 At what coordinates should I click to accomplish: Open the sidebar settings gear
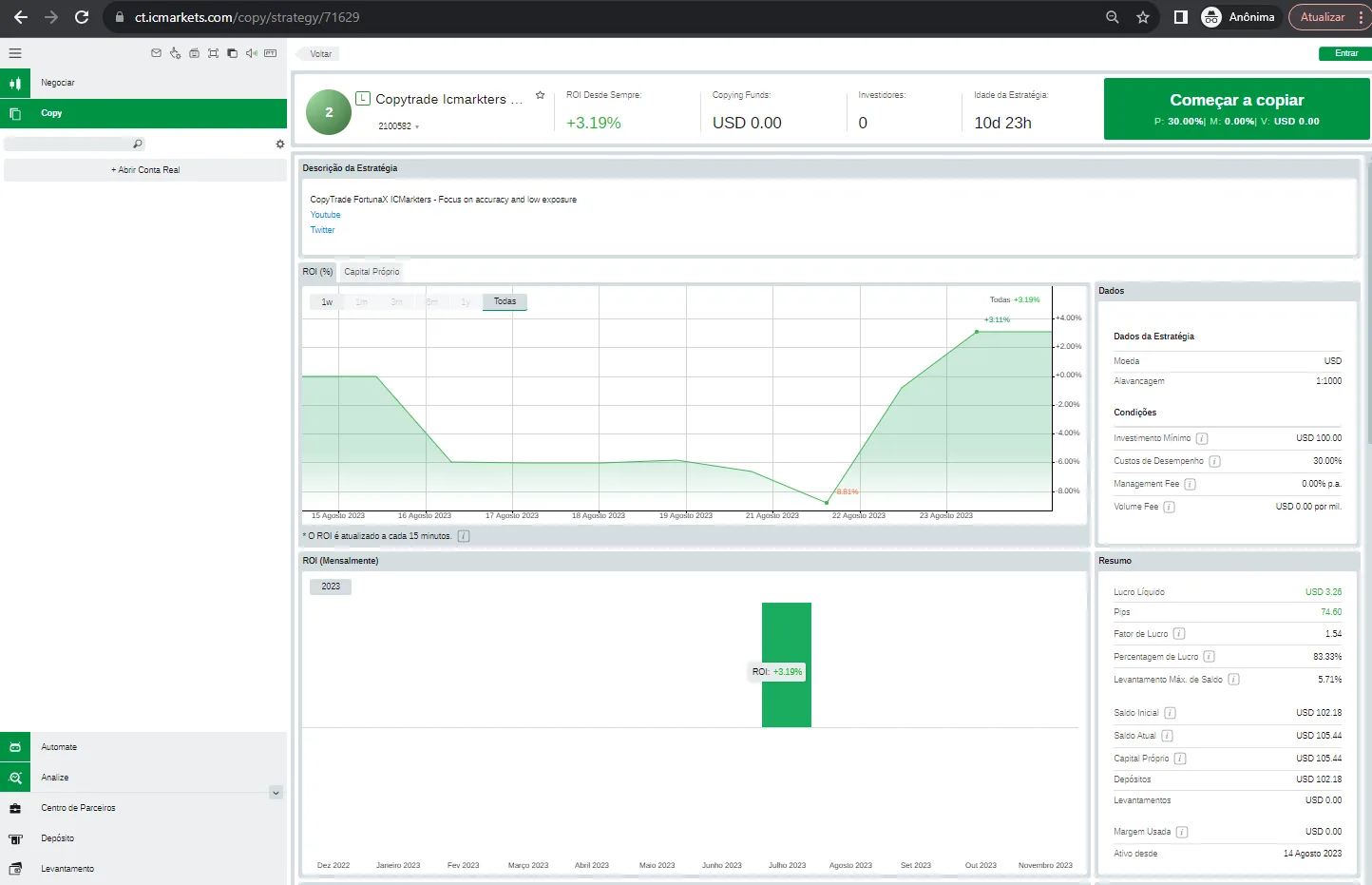[280, 144]
